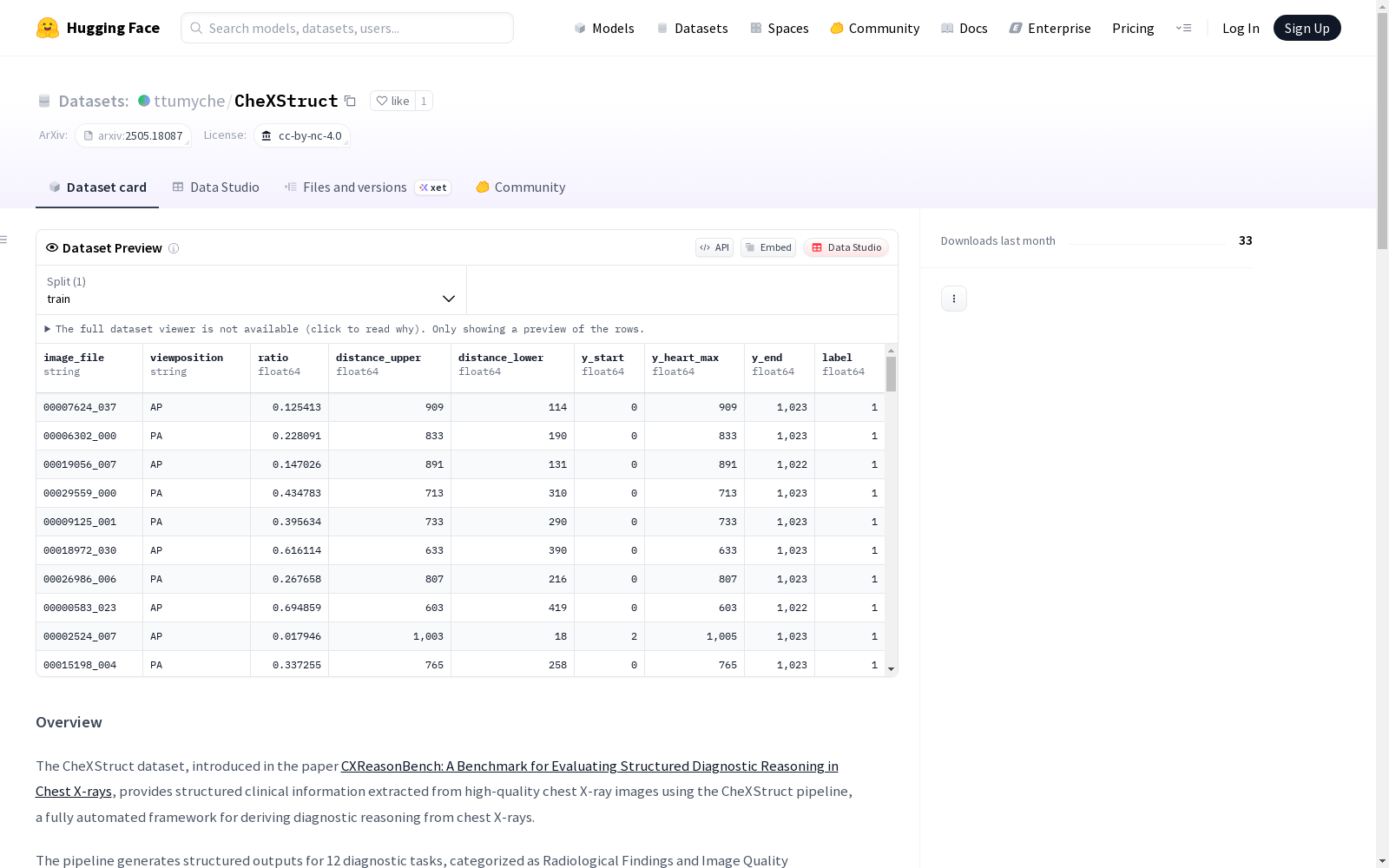Click the Sign Up button
The image size is (1389, 868).
(1307, 28)
